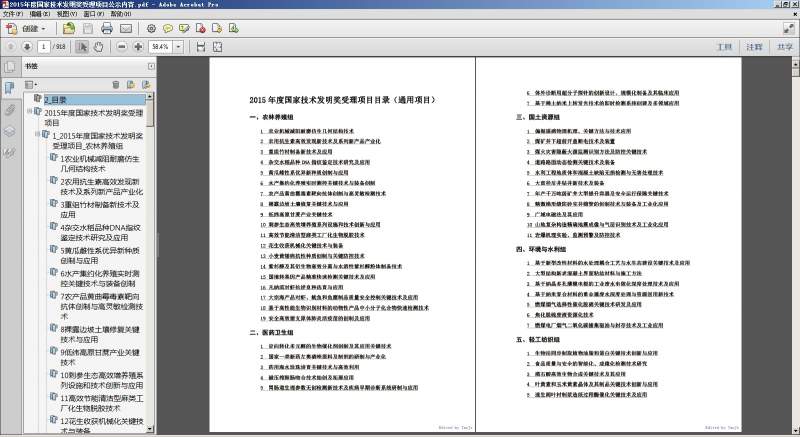800x437 pixels.
Task: Go to previous page arrow
Action: pyautogui.click(x=11, y=47)
